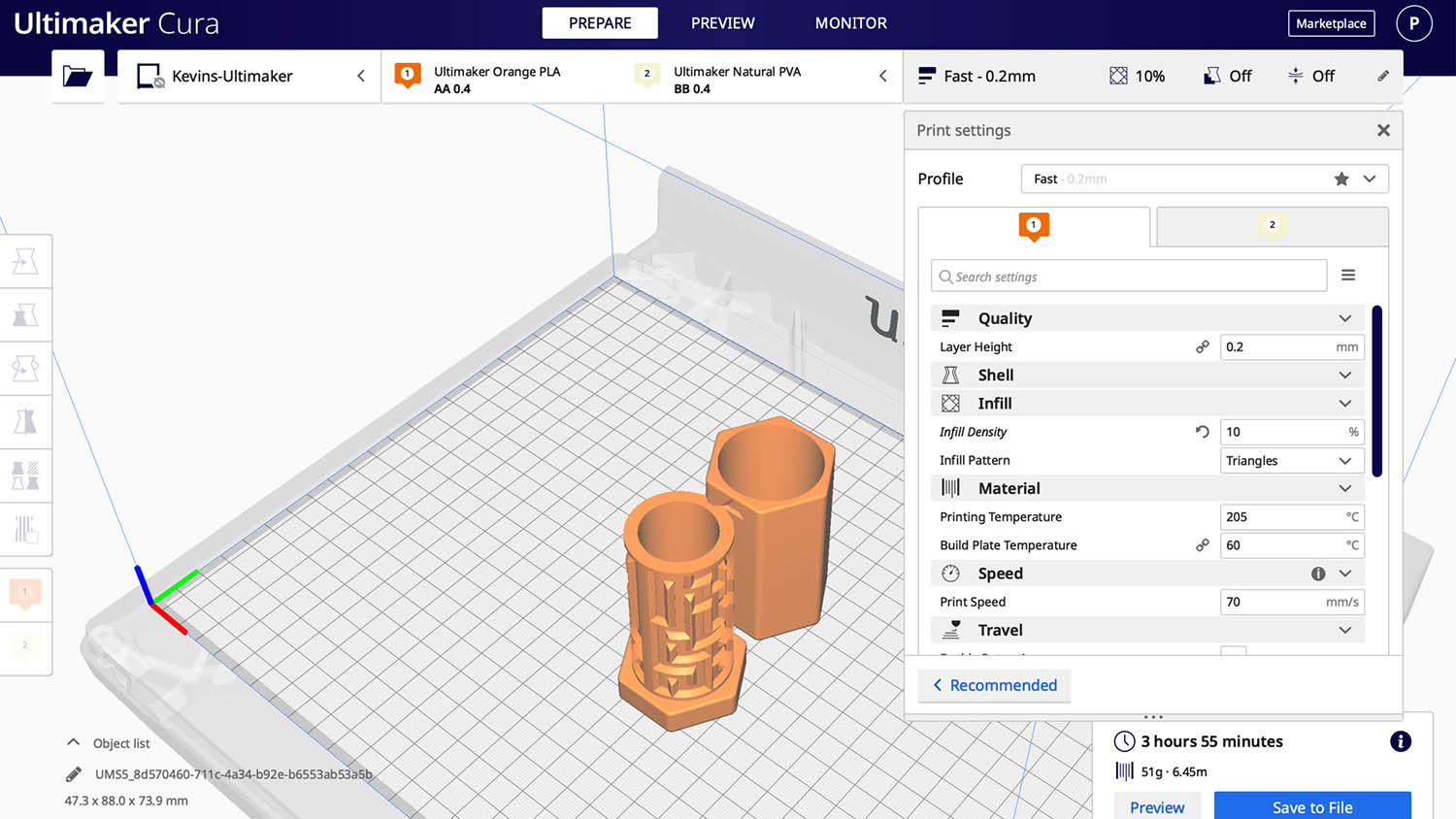This screenshot has height=819, width=1456.
Task: Type in the Search settings field
Action: point(1128,276)
